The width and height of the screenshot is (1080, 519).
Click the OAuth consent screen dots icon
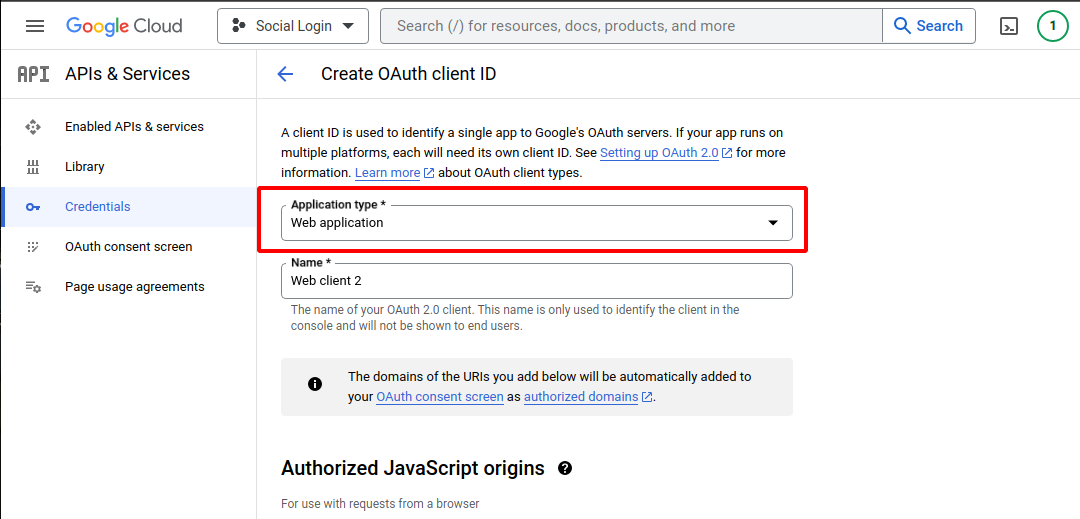tap(33, 246)
